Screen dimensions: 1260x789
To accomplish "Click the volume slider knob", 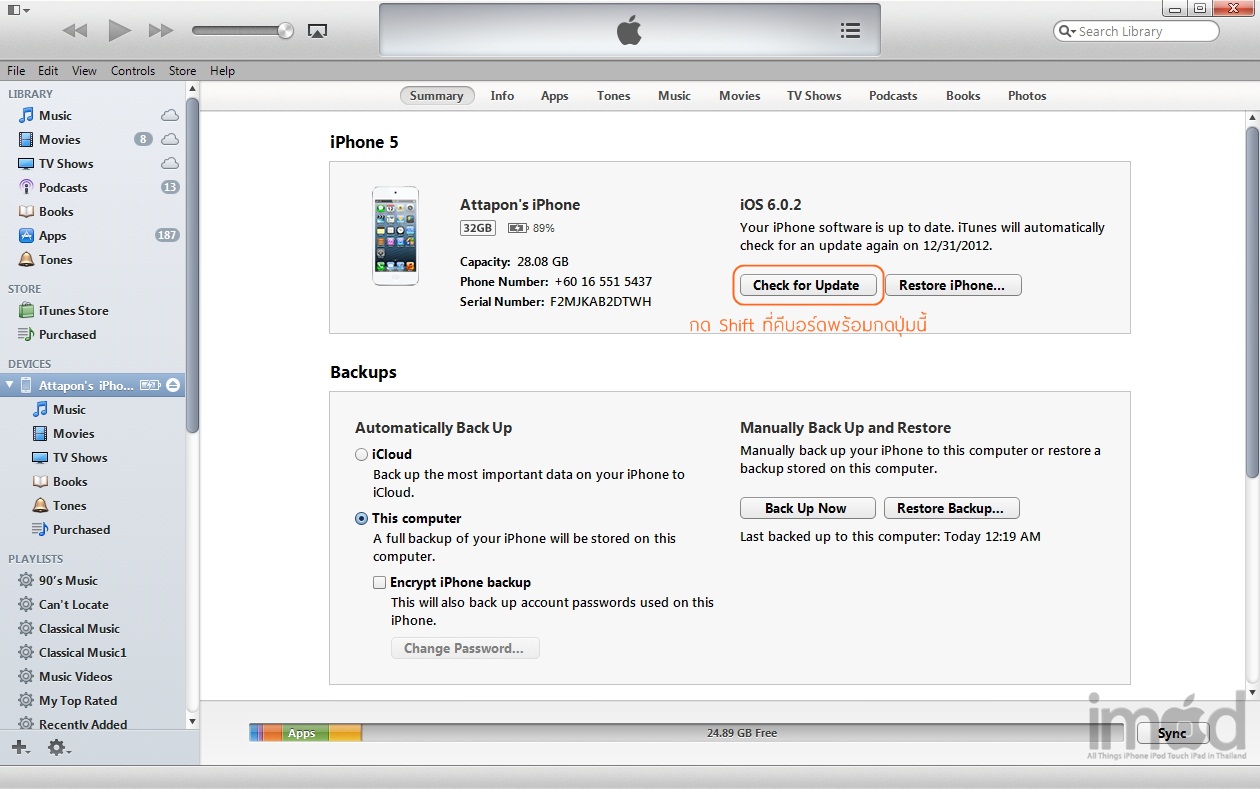I will [286, 31].
